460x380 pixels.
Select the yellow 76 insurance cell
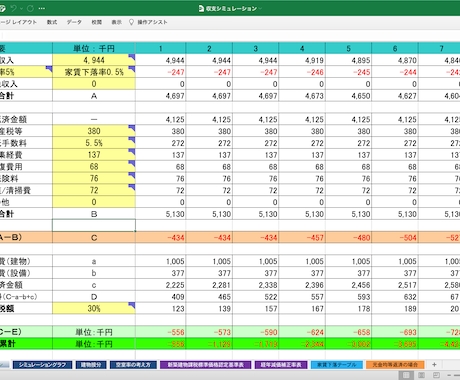tap(94, 178)
